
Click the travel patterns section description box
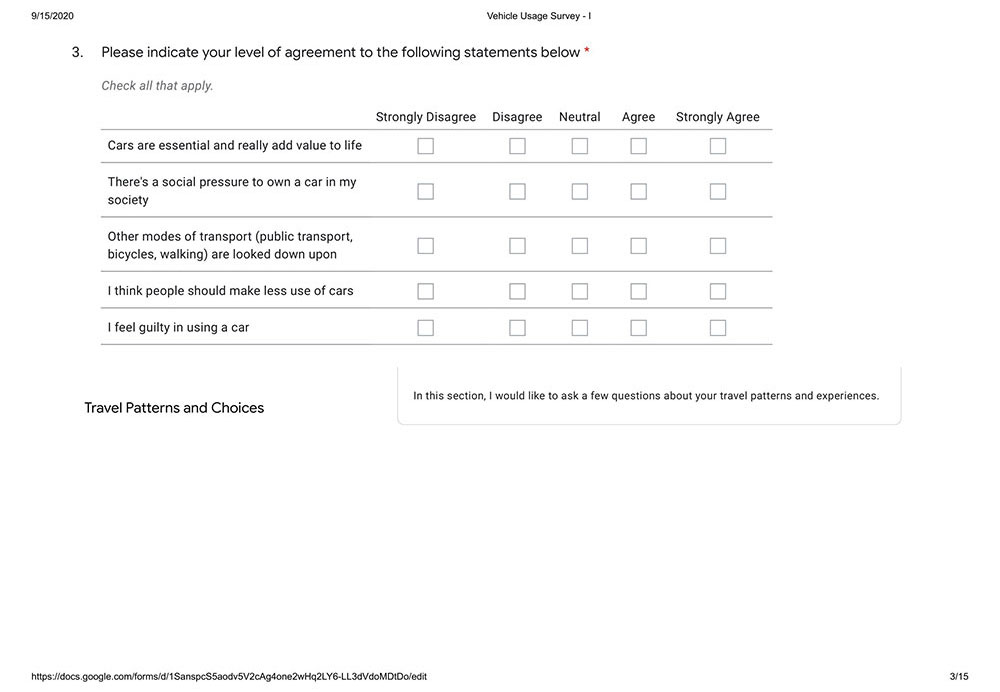pos(649,395)
